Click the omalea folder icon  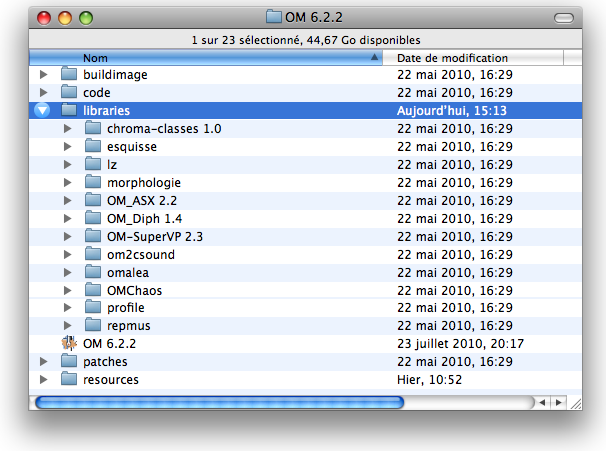93,272
